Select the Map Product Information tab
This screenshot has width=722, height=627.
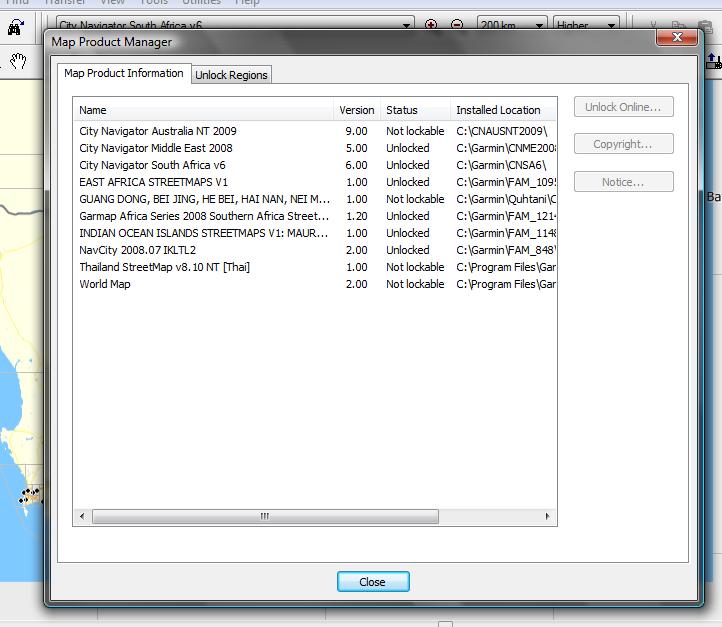(x=124, y=73)
